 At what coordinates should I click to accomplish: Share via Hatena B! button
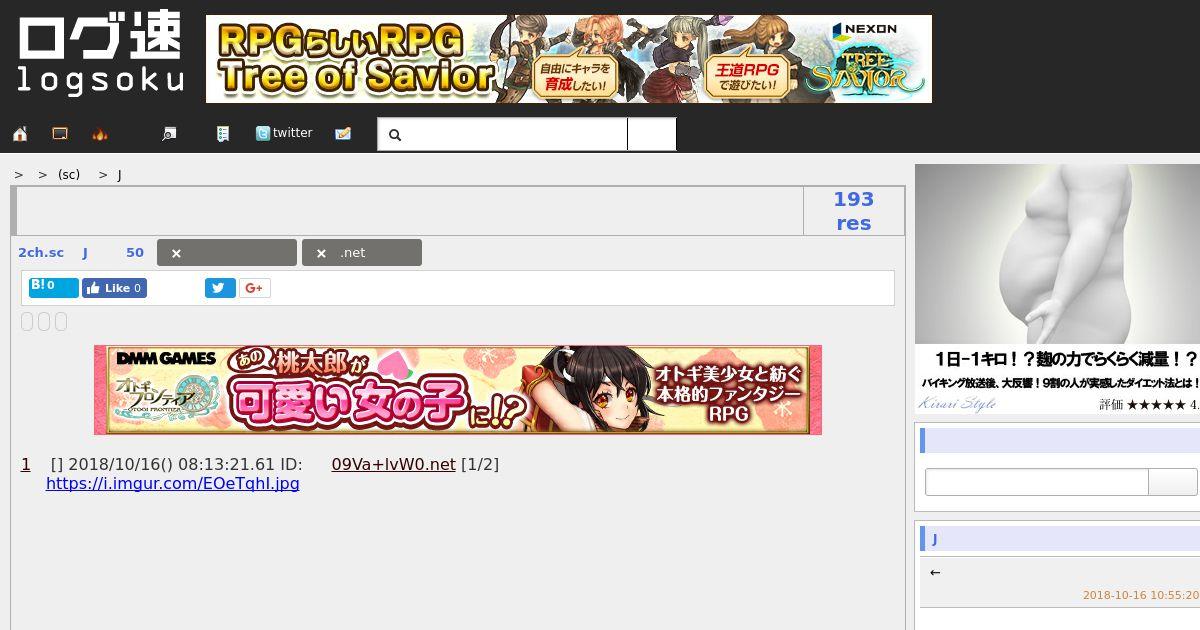[53, 288]
